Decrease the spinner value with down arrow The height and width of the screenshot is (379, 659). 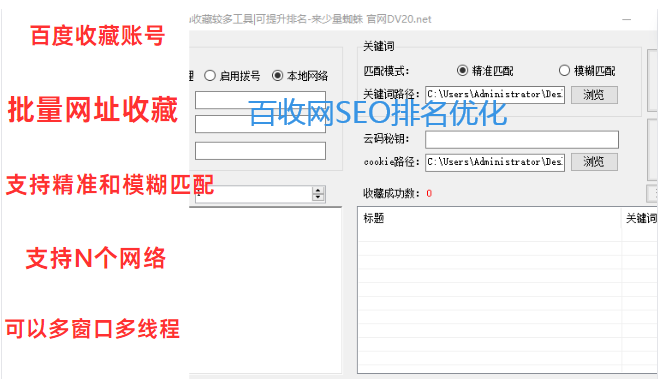pyautogui.click(x=318, y=197)
